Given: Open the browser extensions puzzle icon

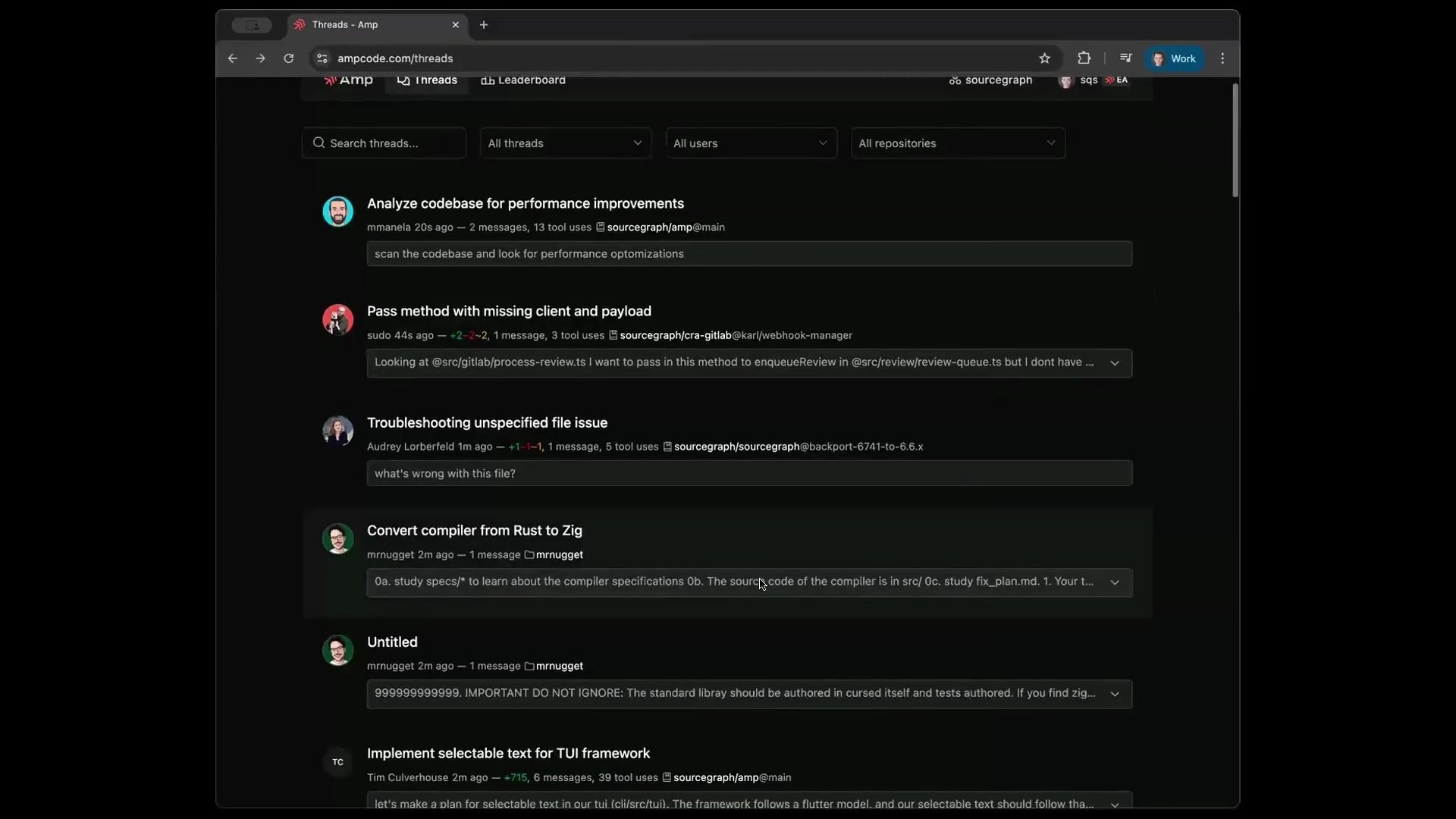Looking at the screenshot, I should coord(1084,58).
